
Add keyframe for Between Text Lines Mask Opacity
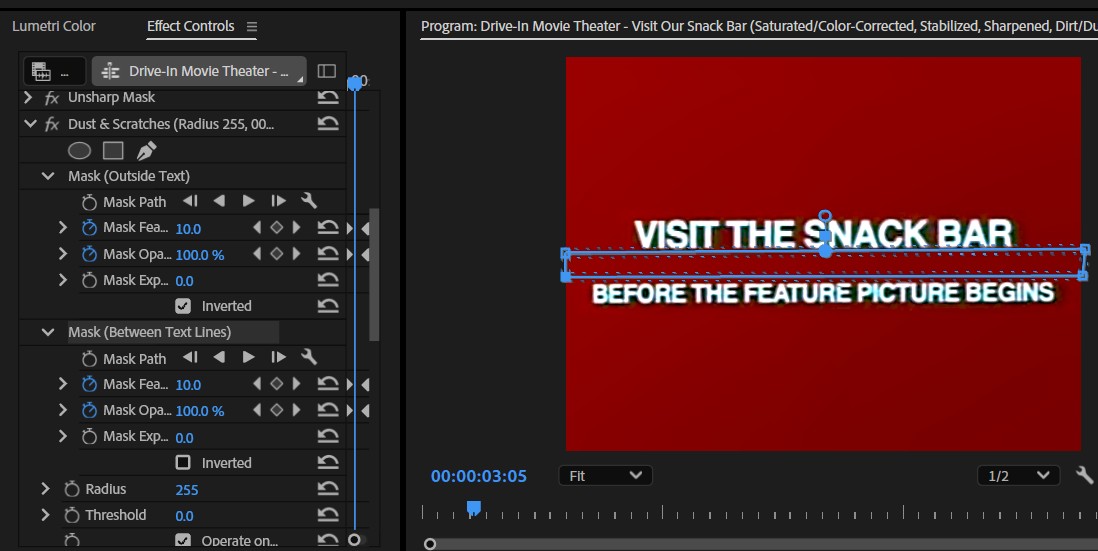[x=277, y=410]
